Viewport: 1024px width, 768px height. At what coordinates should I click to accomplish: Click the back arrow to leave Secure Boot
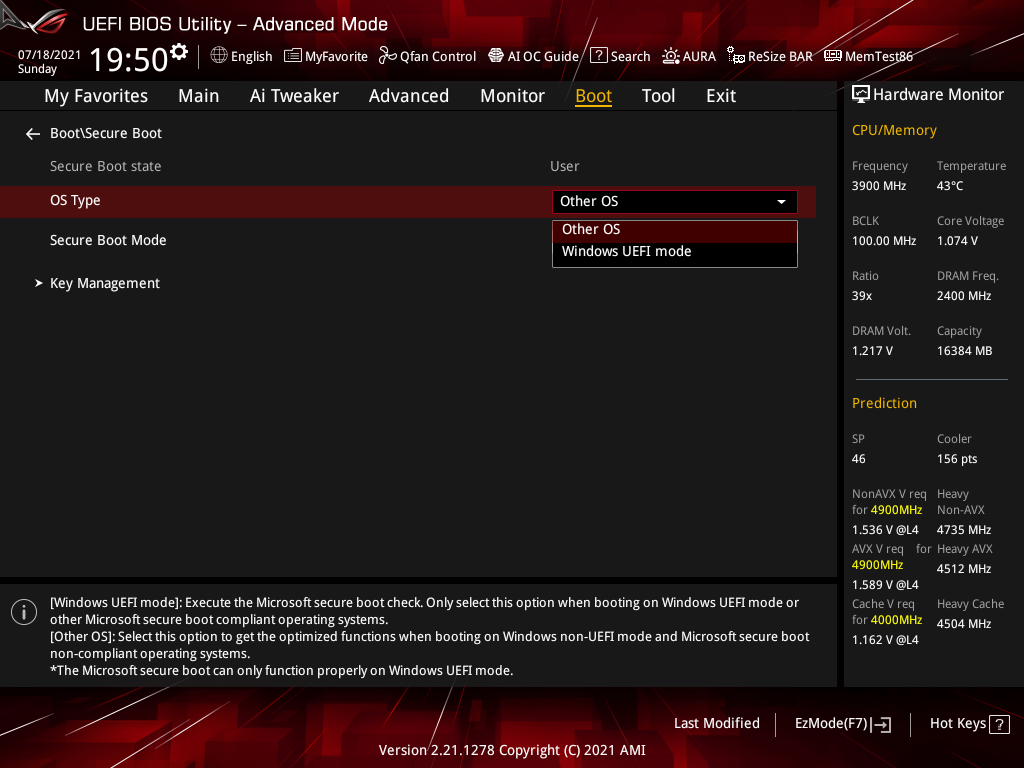(x=32, y=132)
